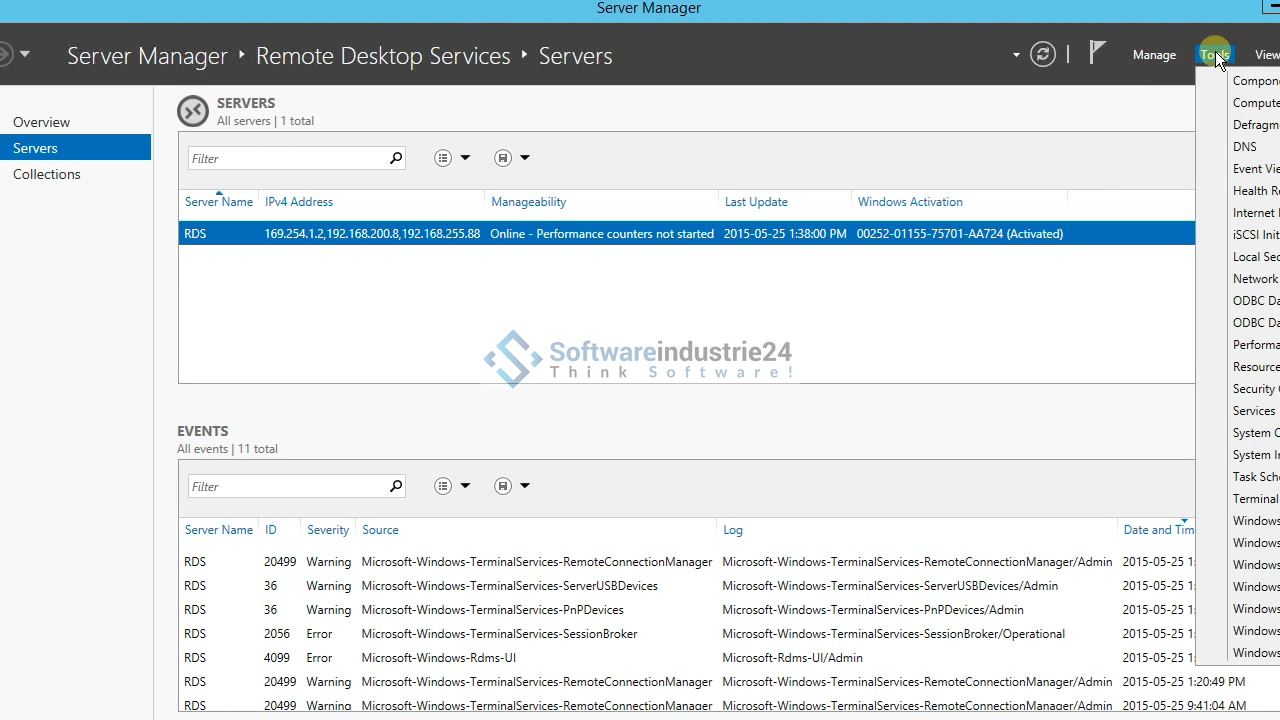The height and width of the screenshot is (720, 1280).
Task: Click the Remote Desktop Services icon beside SERVERS
Action: [193, 111]
